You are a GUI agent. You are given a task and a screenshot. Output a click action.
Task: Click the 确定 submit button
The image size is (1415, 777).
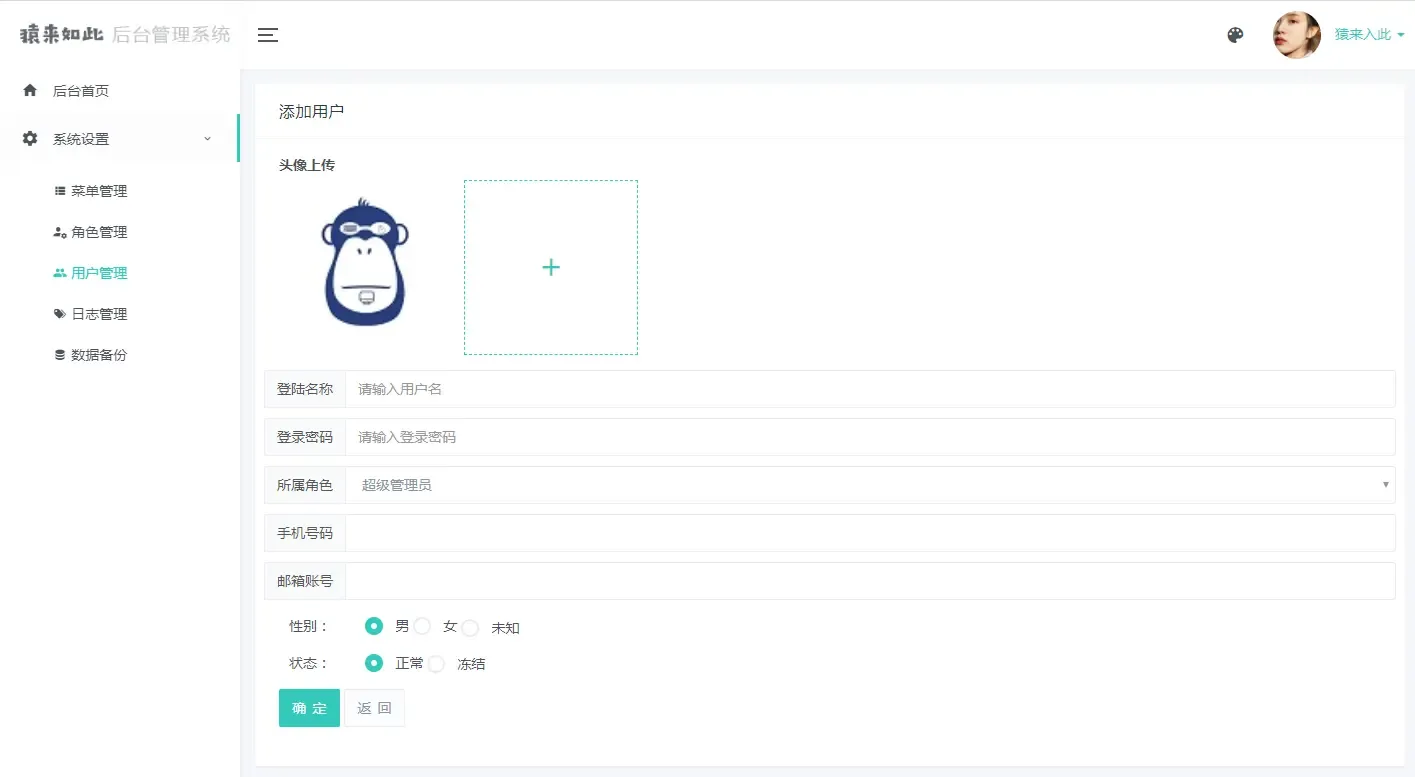[x=308, y=707]
